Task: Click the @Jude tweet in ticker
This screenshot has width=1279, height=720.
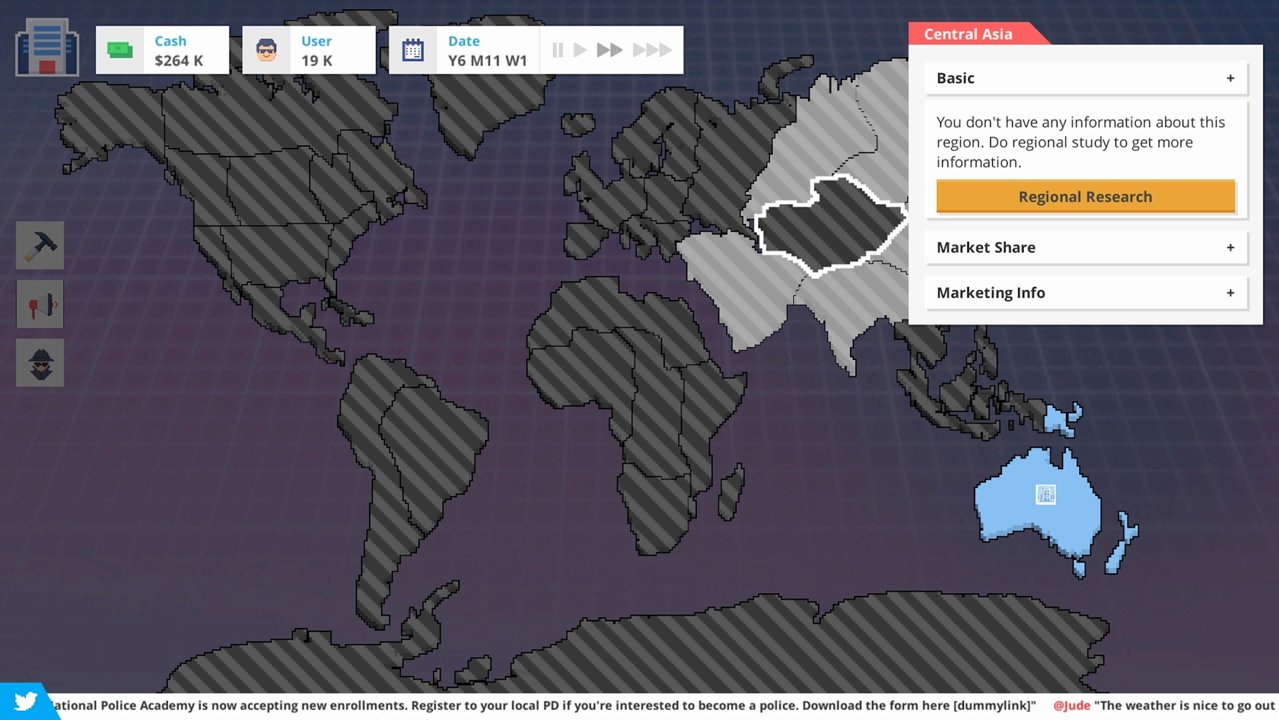Action: pyautogui.click(x=1165, y=705)
